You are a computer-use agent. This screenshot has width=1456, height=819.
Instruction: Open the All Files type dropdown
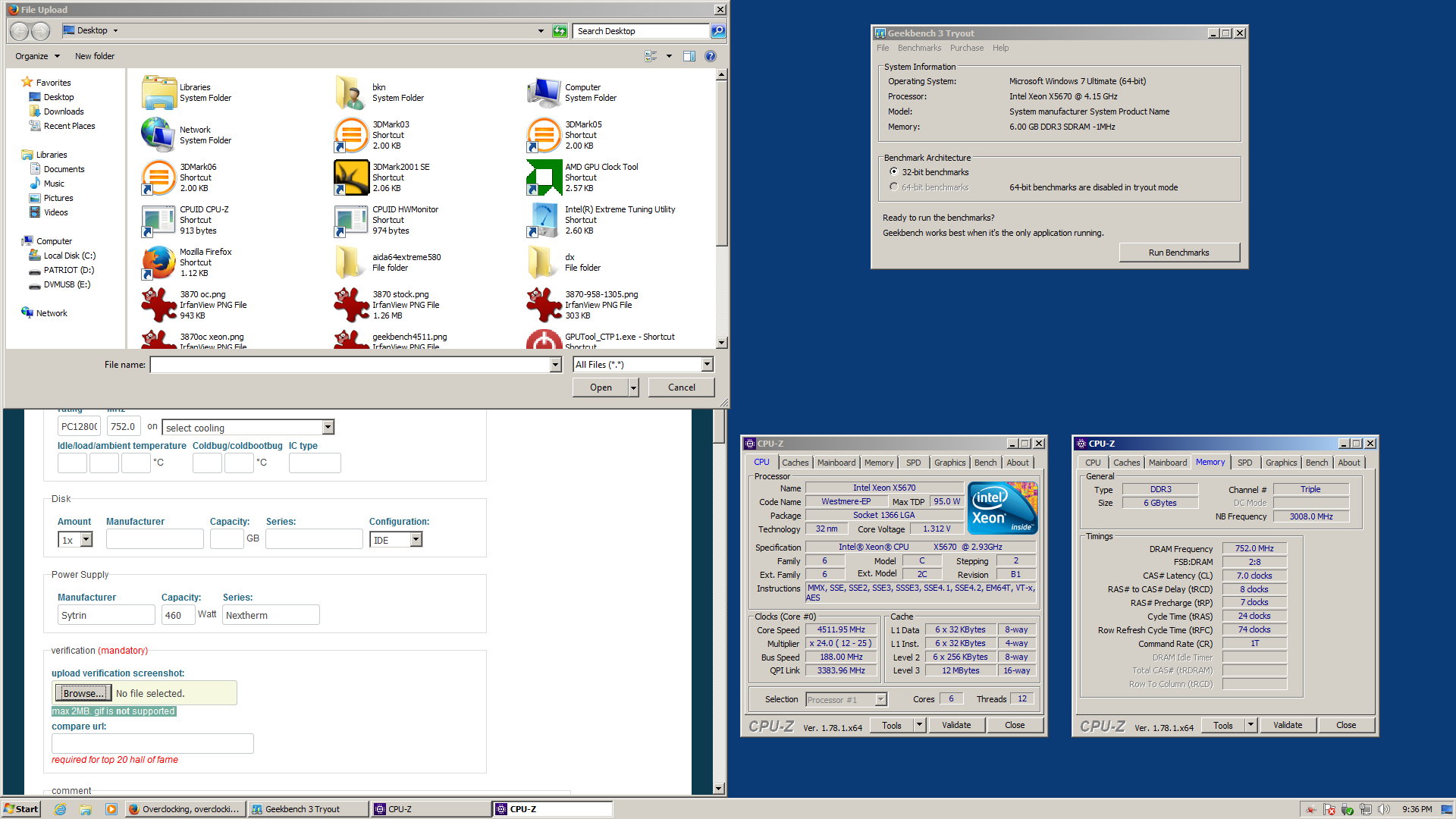pos(707,365)
